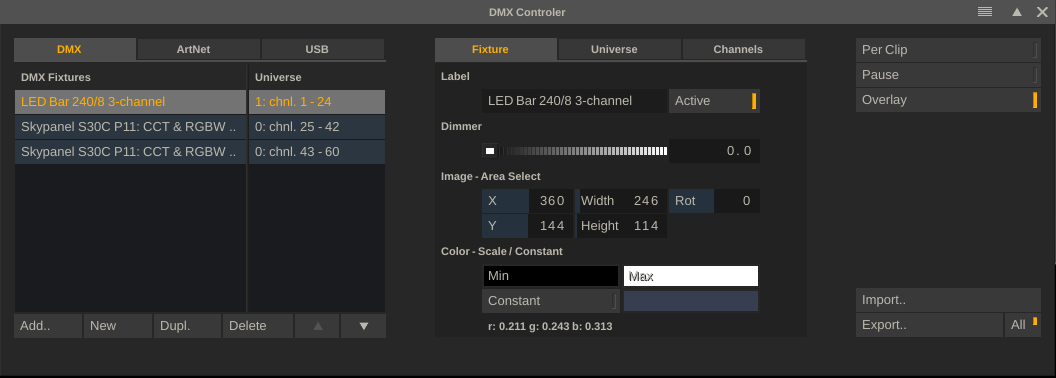Viewport: 1056px width, 378px height.
Task: Toggle the Constant color option
Action: coord(550,301)
